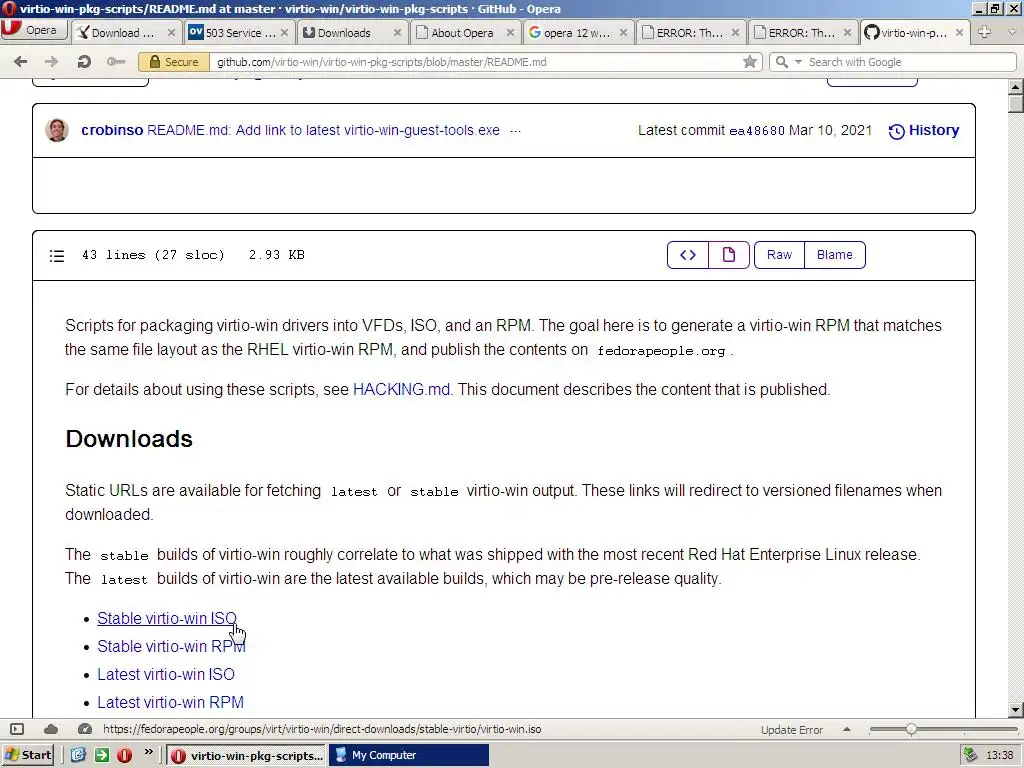Launch the Internet Explorer quick launch icon
1024x768 pixels.
(x=78, y=756)
